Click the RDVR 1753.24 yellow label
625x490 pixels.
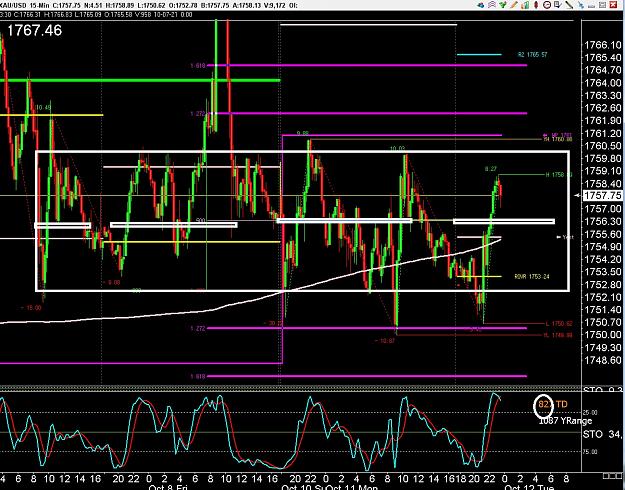(x=532, y=276)
